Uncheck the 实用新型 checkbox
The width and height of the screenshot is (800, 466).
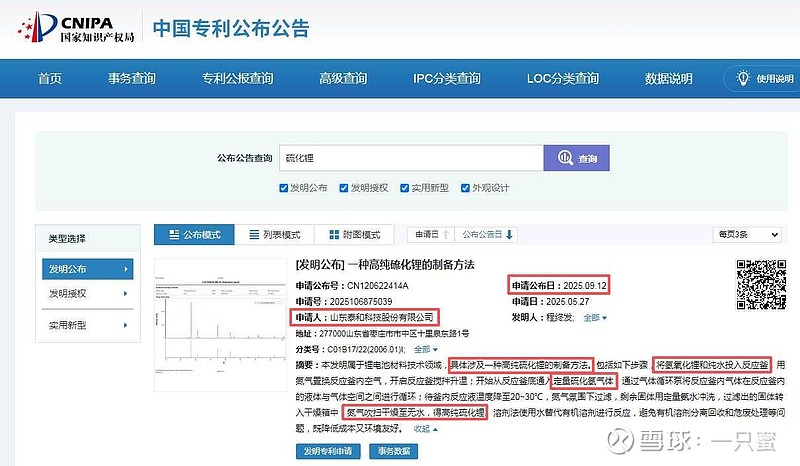point(405,188)
